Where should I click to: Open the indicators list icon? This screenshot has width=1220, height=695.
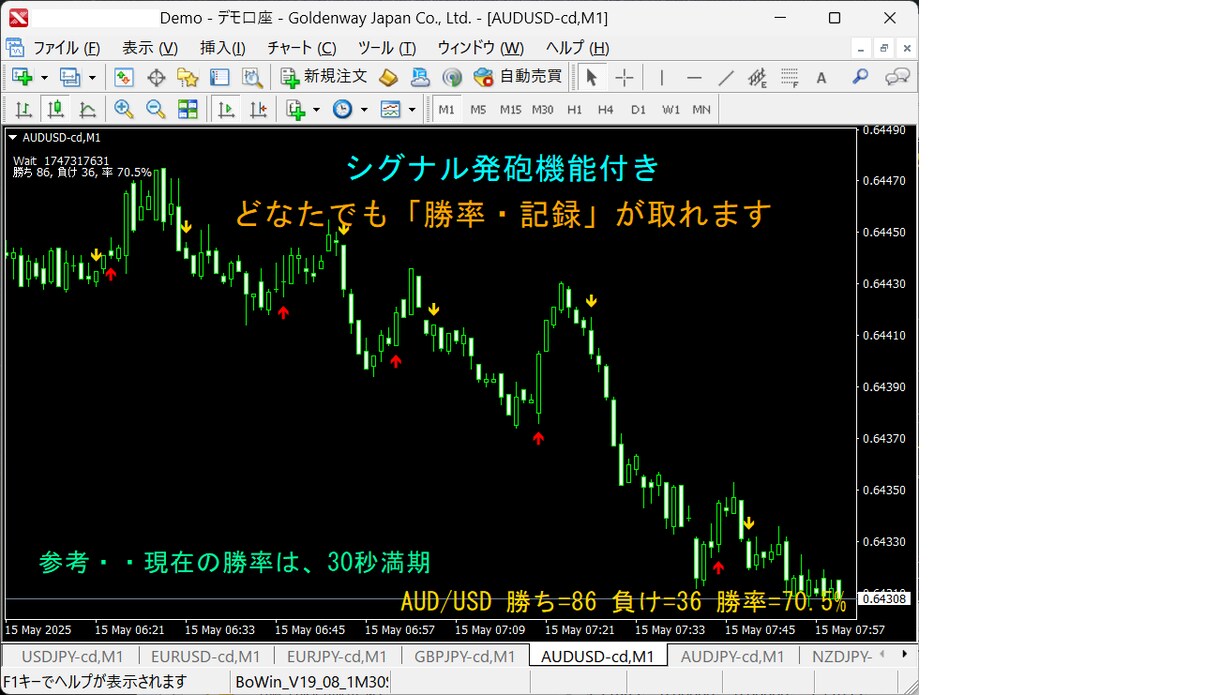(296, 109)
